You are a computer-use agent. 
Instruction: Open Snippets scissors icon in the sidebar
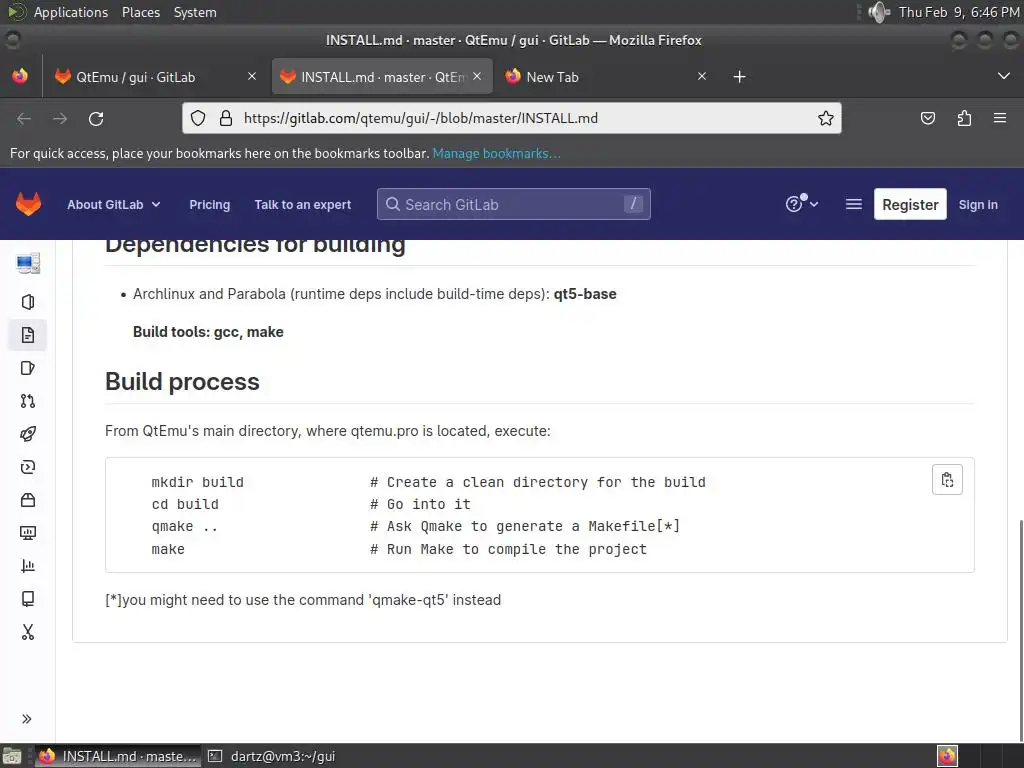27,632
